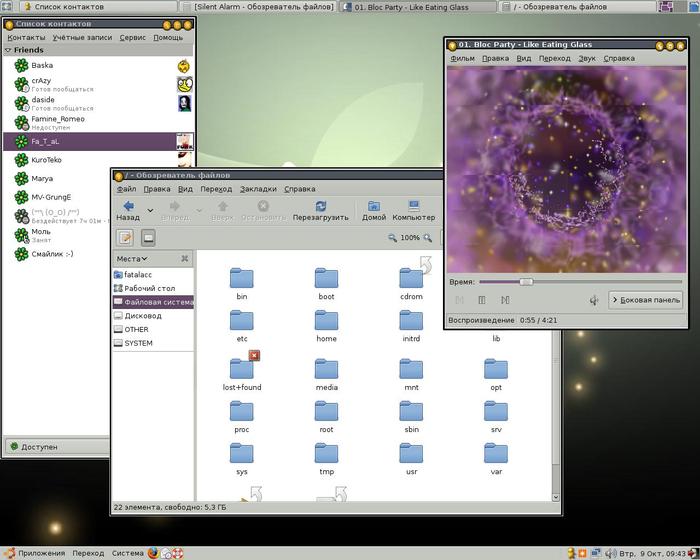The height and width of the screenshot is (560, 700).
Task: Open the mail launcher in bottom panel
Action: pyautogui.click(x=166, y=553)
